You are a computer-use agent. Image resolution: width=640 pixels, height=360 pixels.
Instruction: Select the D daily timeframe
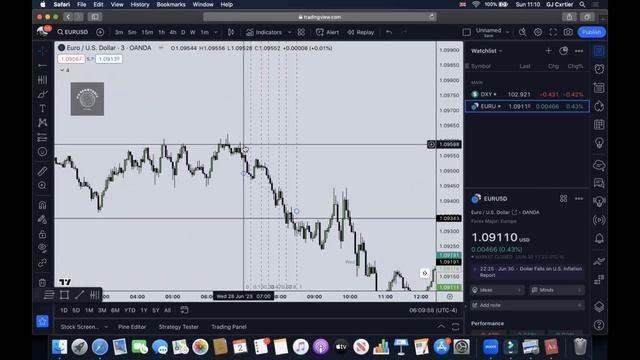point(183,32)
